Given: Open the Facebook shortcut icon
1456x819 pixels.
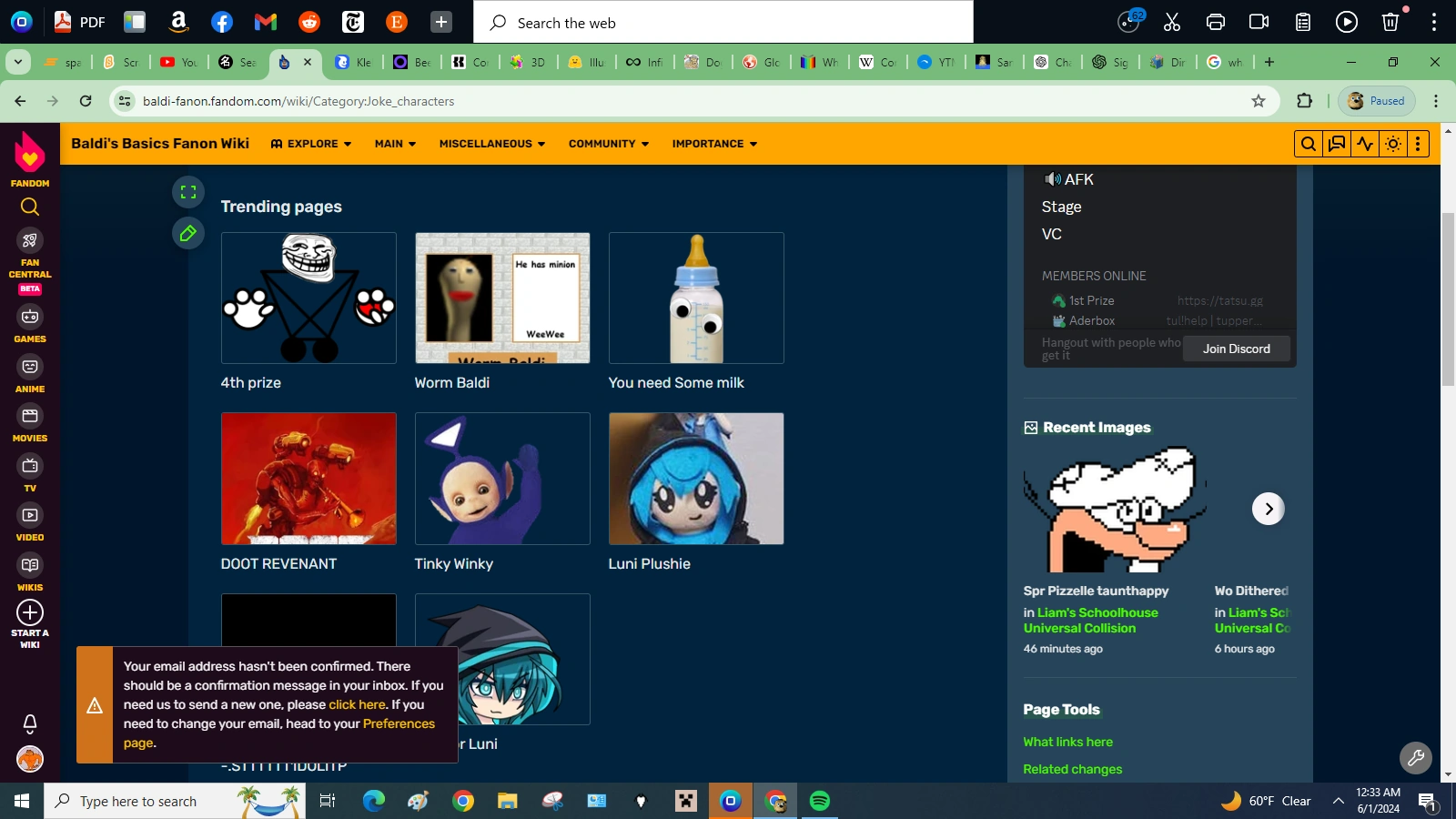Looking at the screenshot, I should [222, 22].
